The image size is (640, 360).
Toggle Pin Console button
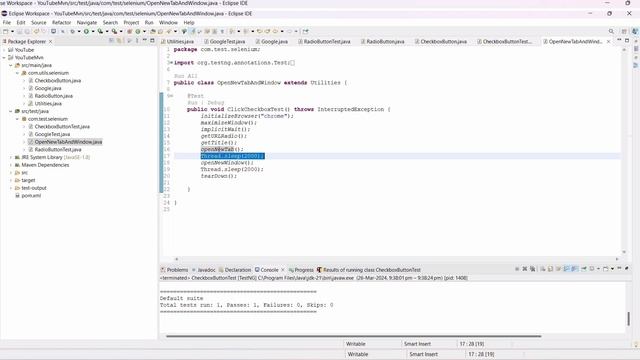[584, 269]
